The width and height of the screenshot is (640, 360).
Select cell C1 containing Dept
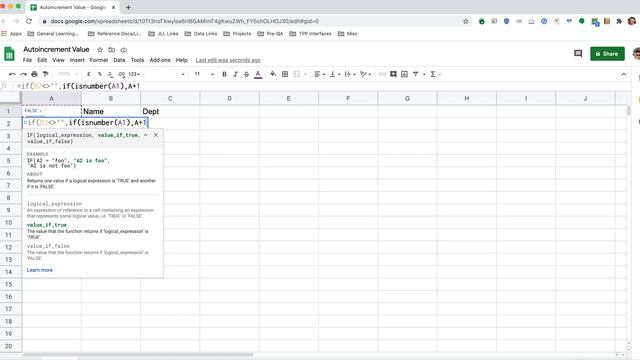tap(170, 111)
